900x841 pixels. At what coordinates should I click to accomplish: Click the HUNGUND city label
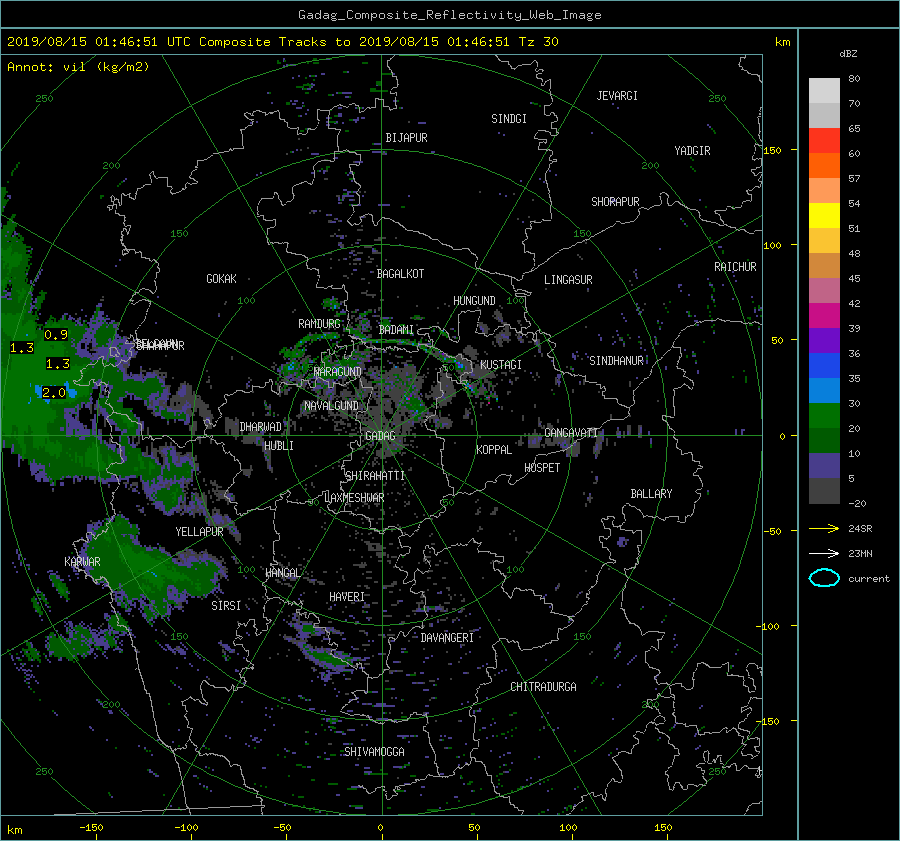click(474, 301)
